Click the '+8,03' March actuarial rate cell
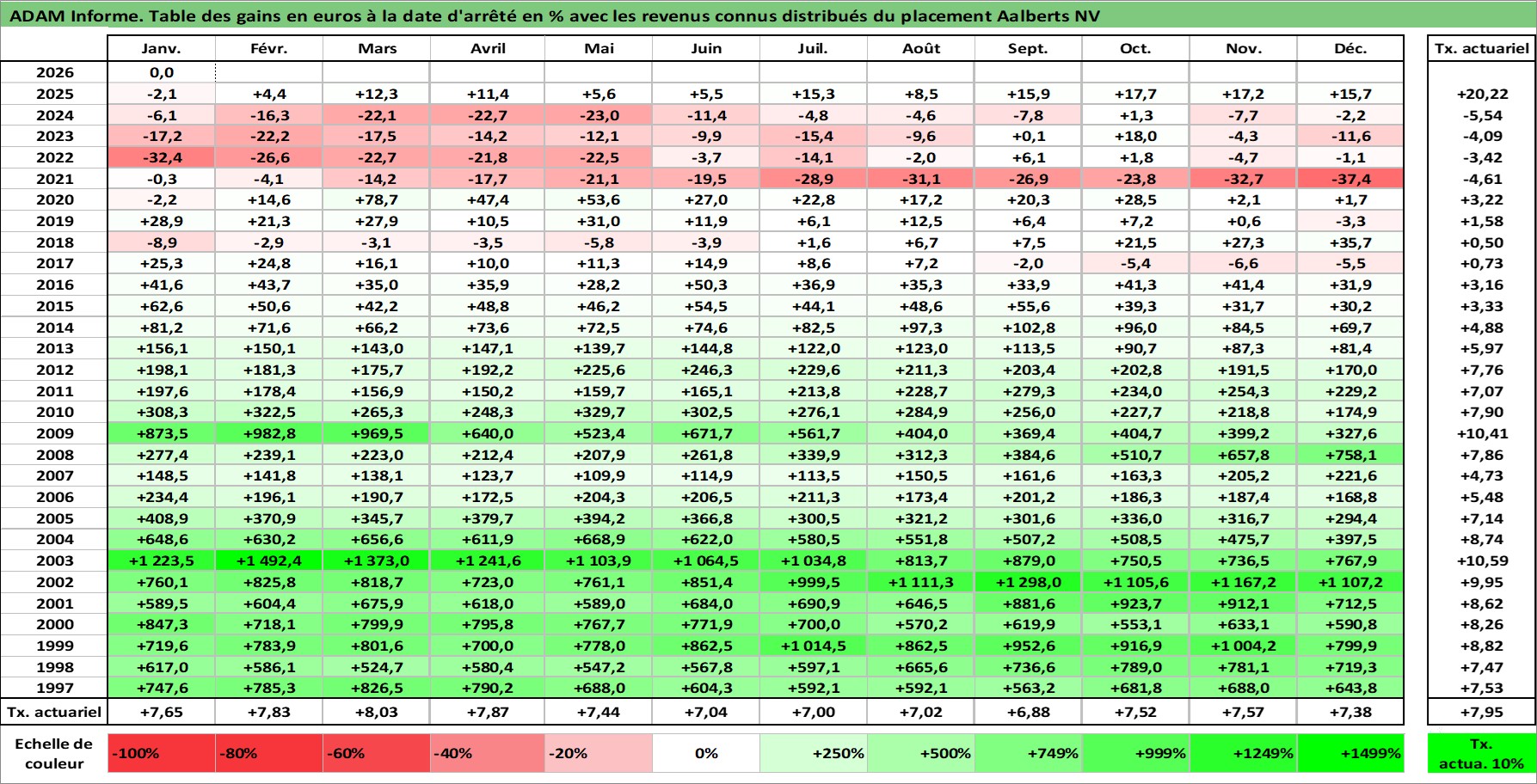This screenshot has height=784, width=1537. pos(377,712)
